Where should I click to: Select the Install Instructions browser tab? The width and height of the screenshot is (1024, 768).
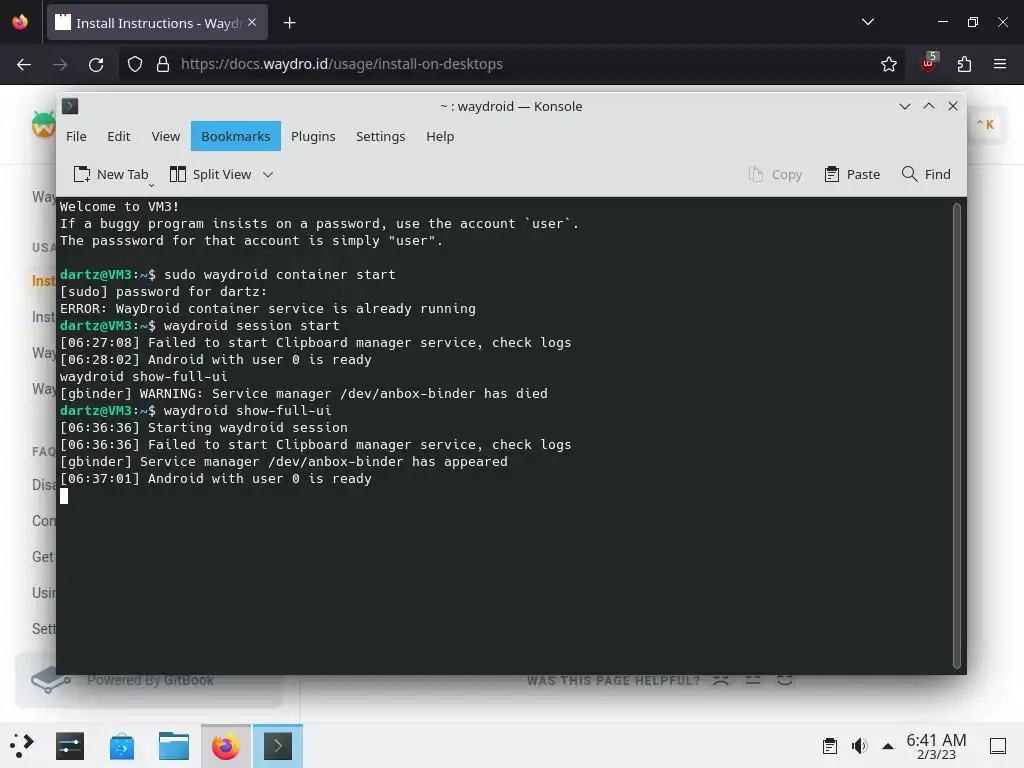157,23
